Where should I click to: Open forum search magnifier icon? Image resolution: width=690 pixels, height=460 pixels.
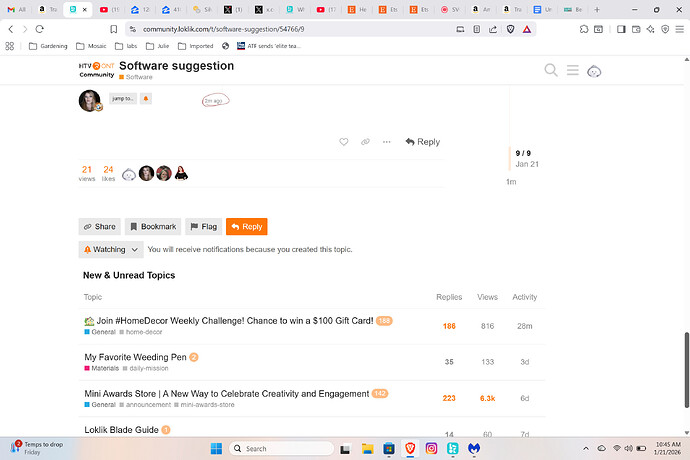click(551, 70)
